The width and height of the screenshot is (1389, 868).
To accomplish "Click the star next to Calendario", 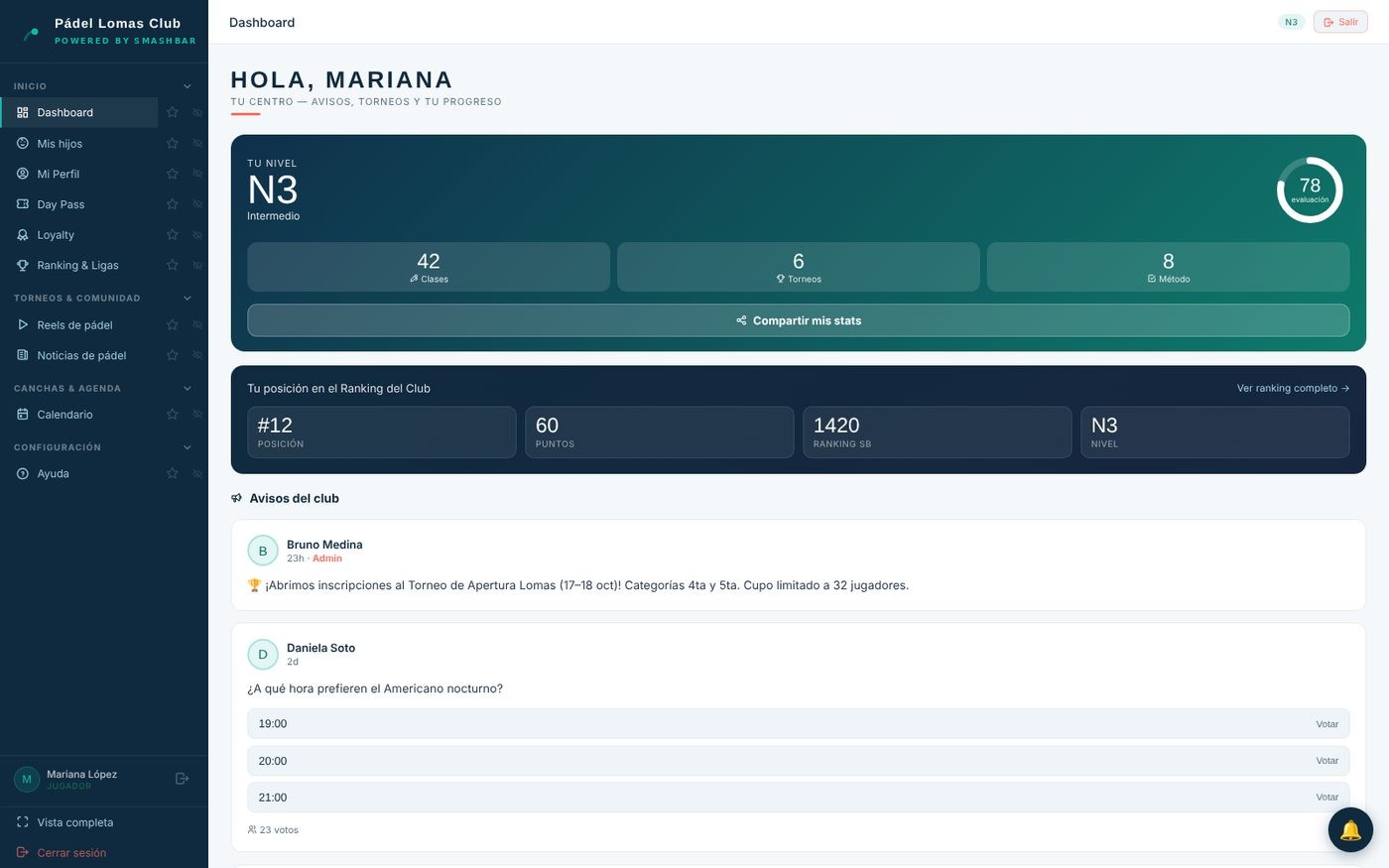I will tap(173, 414).
